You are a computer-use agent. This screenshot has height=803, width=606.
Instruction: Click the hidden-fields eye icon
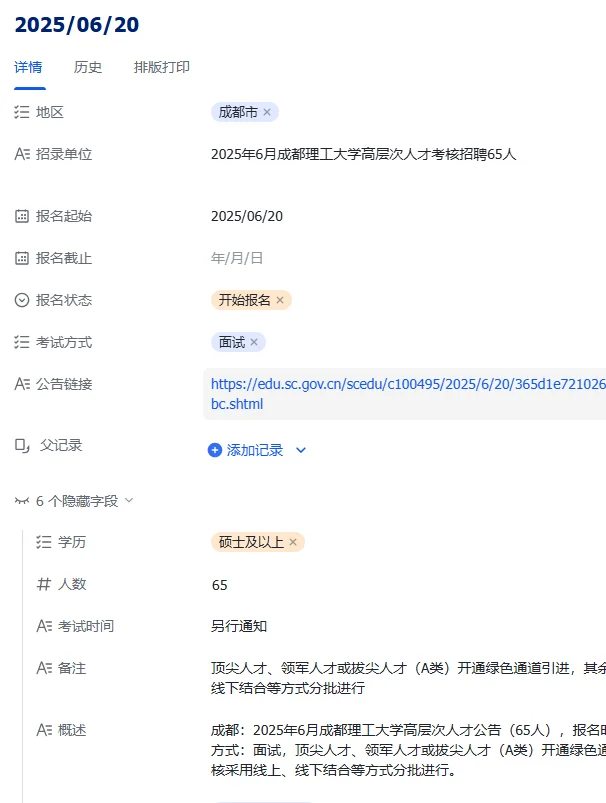[22, 501]
